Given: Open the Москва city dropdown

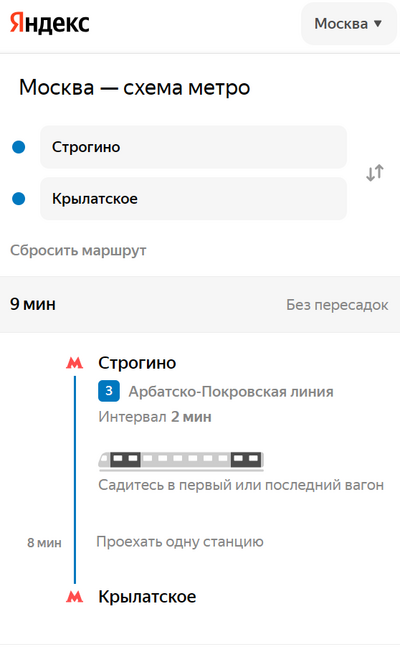Looking at the screenshot, I should pos(348,24).
